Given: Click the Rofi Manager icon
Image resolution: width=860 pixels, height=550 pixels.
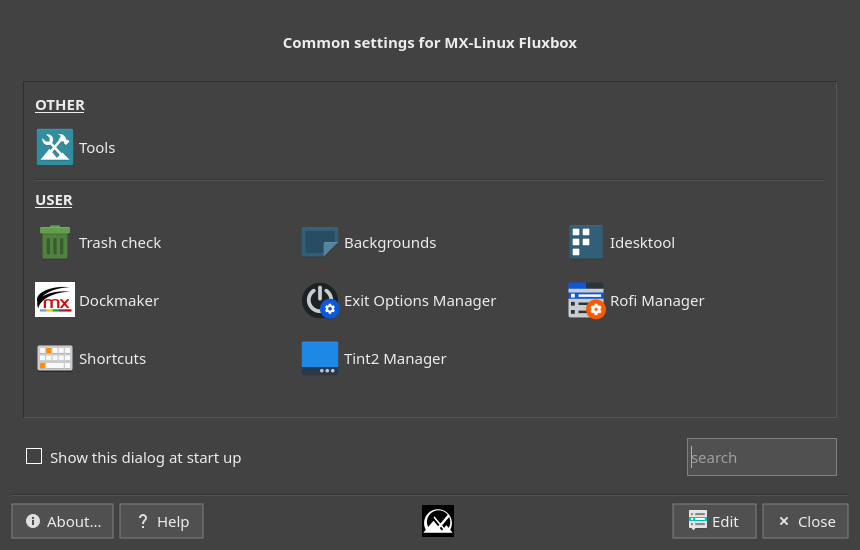Looking at the screenshot, I should (586, 300).
